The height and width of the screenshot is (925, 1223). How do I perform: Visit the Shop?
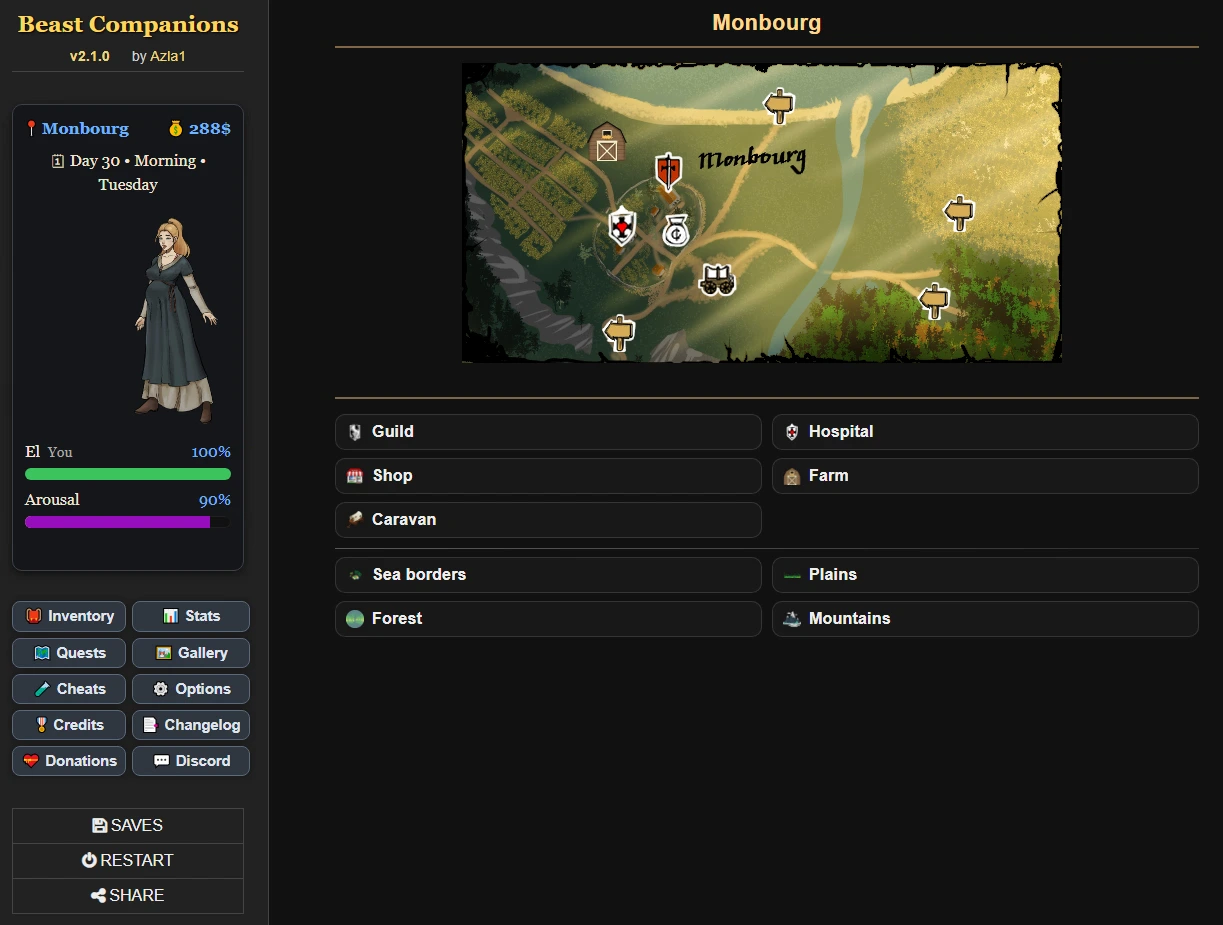coord(548,476)
